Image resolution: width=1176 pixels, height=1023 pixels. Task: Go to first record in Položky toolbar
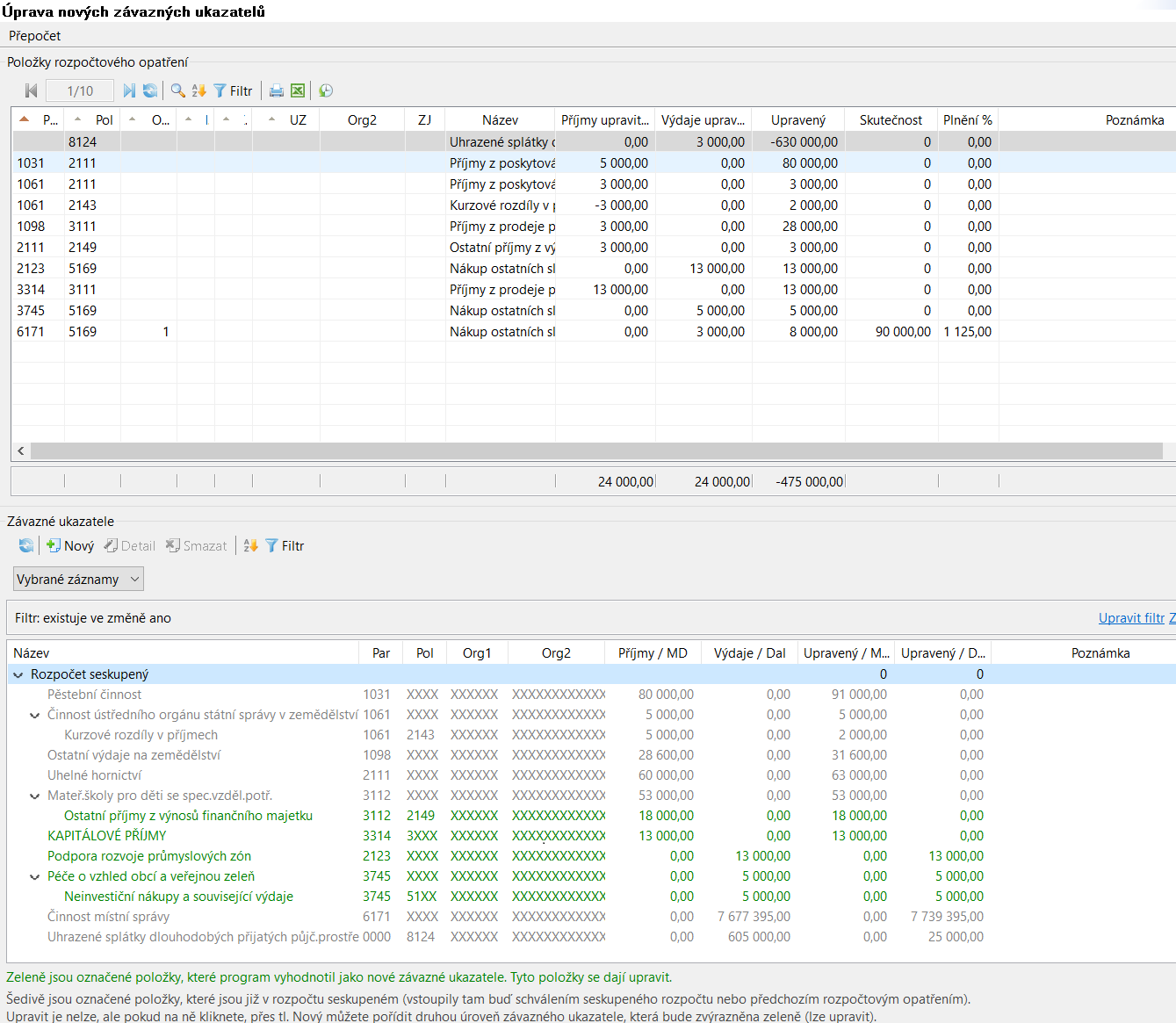(x=32, y=90)
